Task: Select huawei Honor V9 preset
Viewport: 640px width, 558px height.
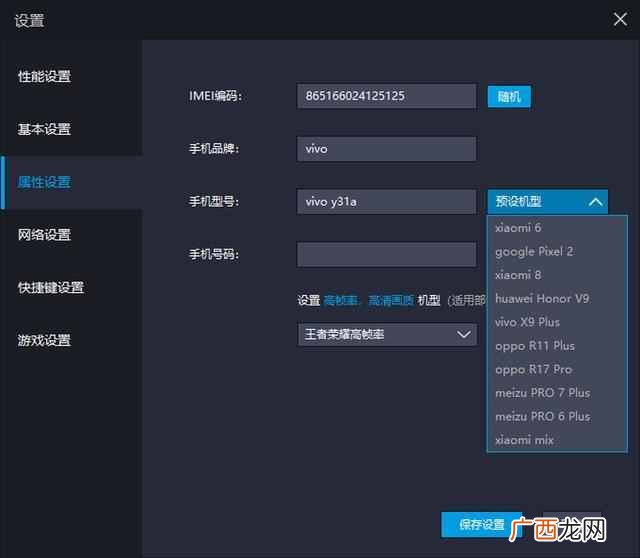Action: 557,298
